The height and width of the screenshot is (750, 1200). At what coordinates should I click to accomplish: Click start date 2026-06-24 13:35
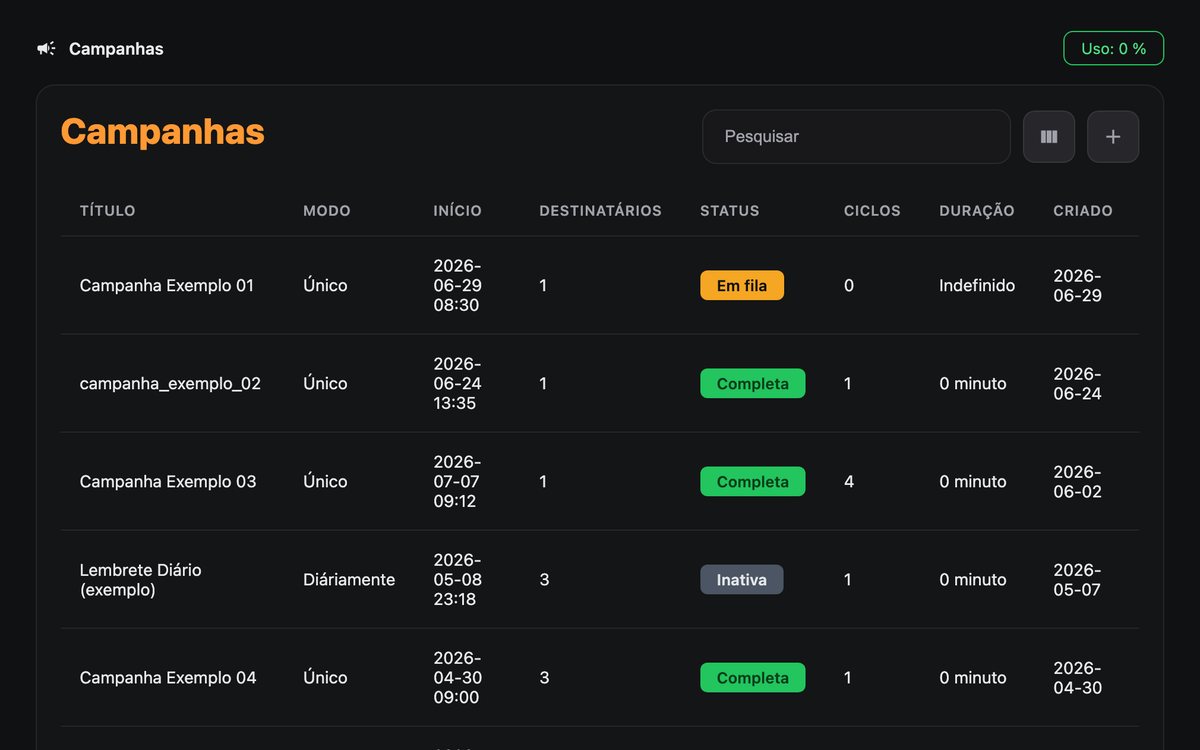point(457,383)
